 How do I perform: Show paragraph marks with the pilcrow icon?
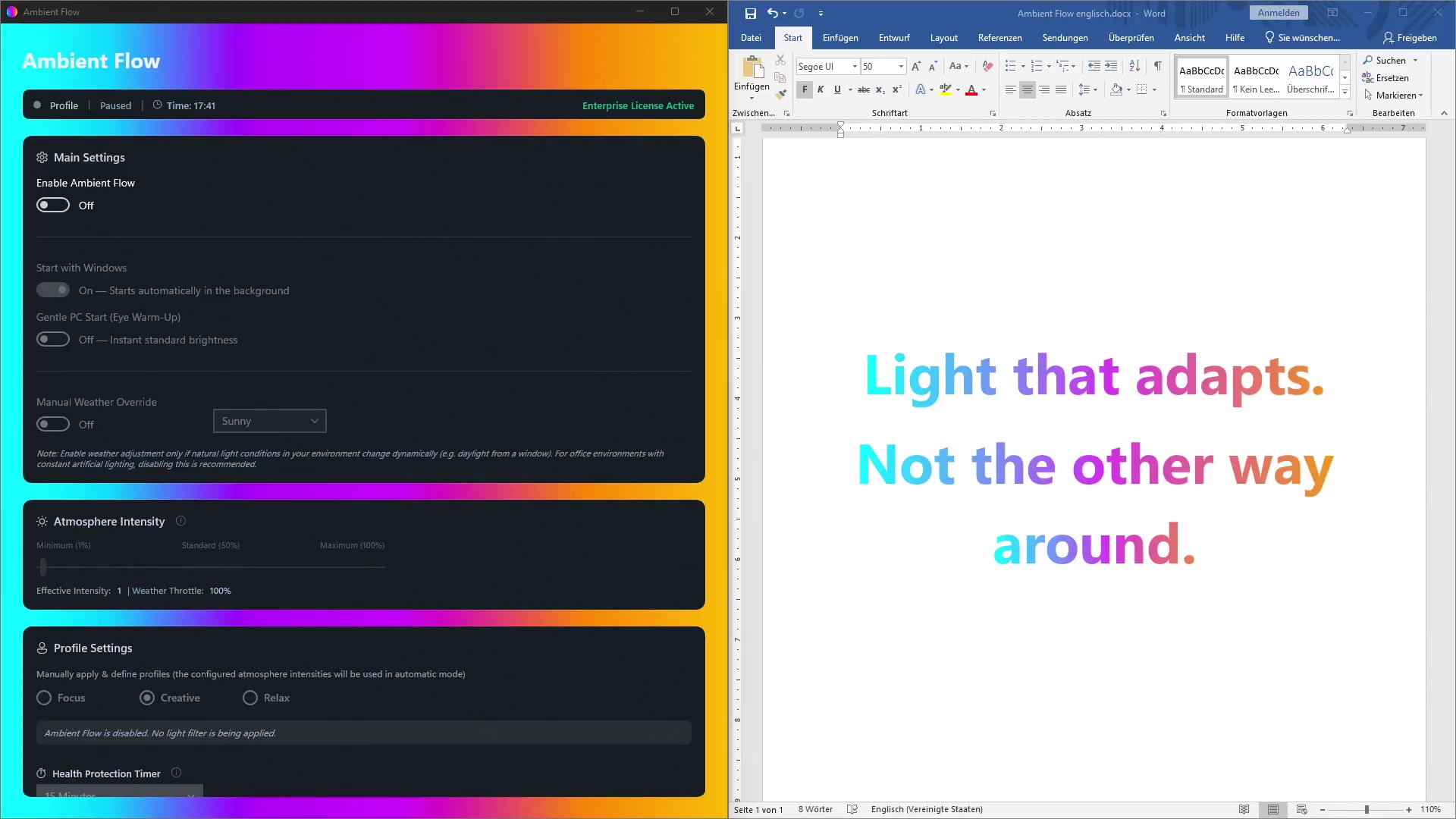pos(1158,66)
